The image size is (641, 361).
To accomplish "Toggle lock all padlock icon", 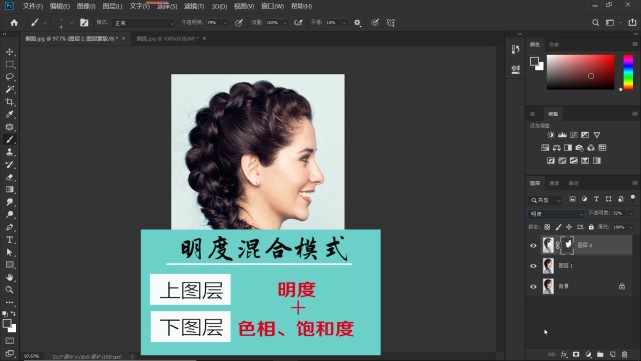I will (x=591, y=227).
